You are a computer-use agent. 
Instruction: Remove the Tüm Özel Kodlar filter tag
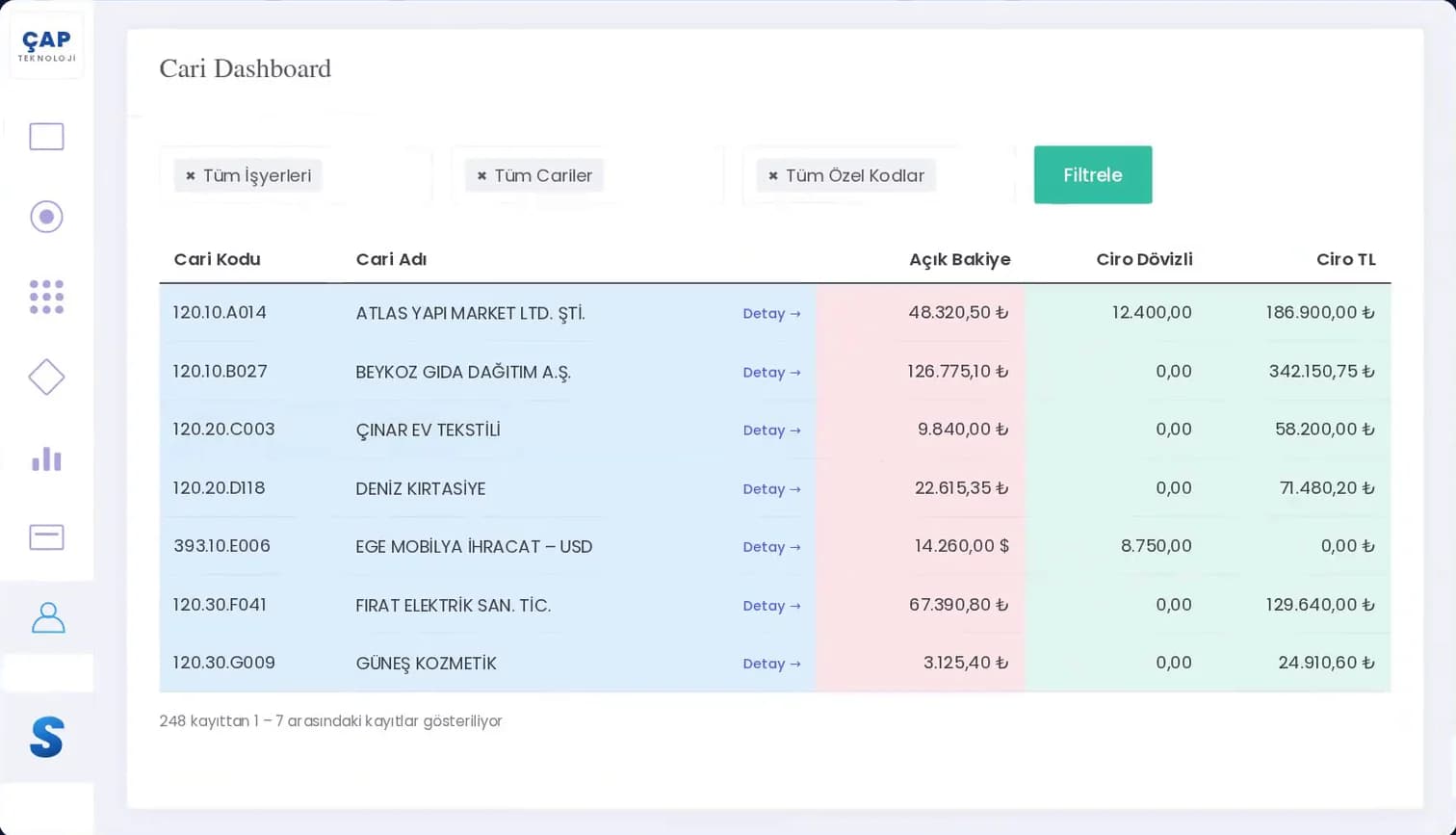pos(772,176)
